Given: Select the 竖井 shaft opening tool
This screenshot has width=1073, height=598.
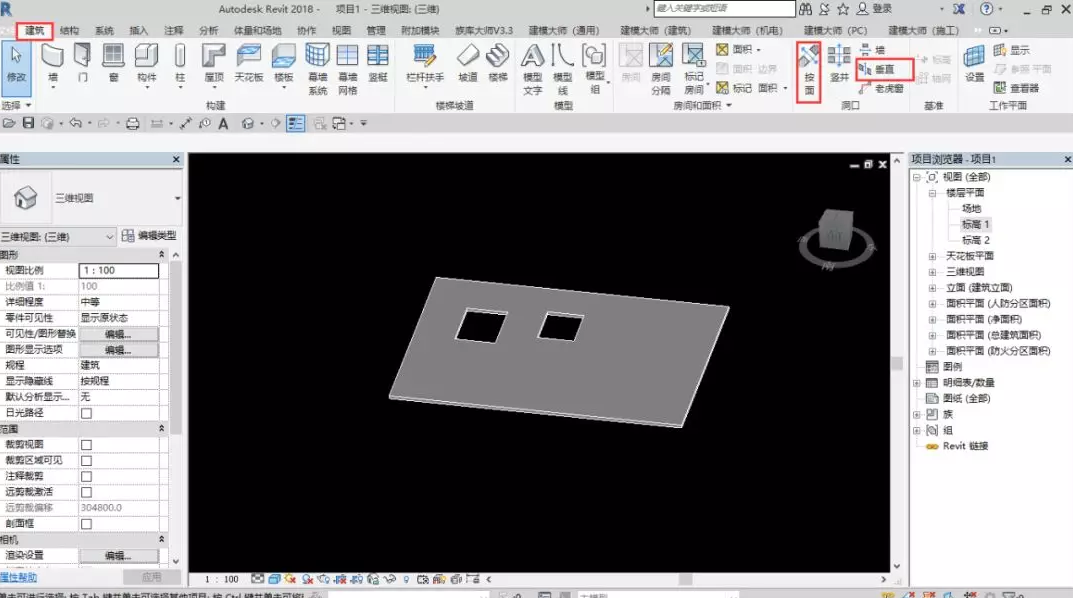Looking at the screenshot, I should 839,62.
